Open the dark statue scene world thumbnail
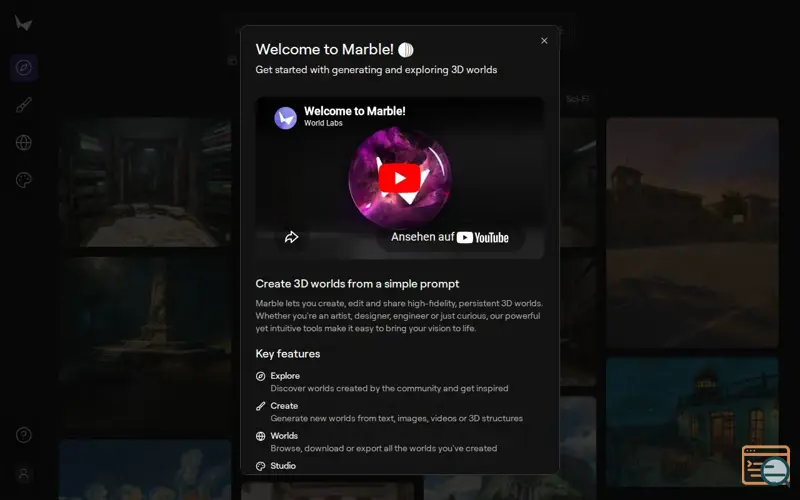Image resolution: width=800 pixels, height=500 pixels. coord(145,343)
